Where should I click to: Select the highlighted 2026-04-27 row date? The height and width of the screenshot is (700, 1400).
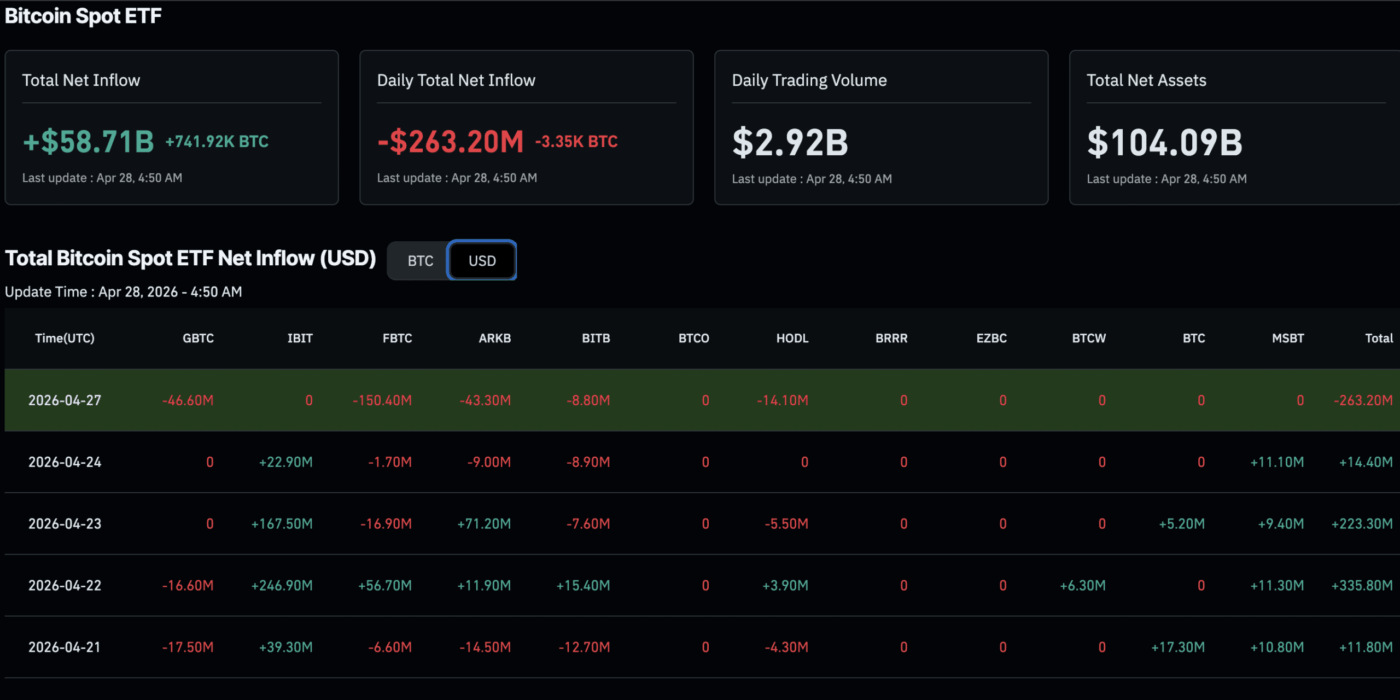point(65,400)
